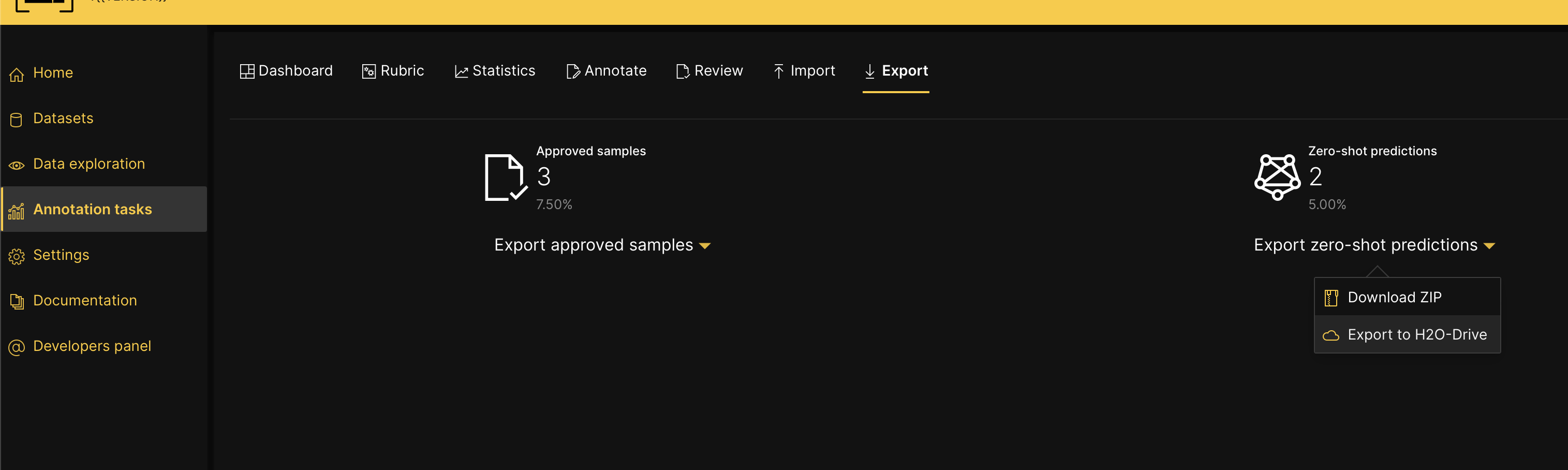Open Settings via the gear icon
The height and width of the screenshot is (470, 1568).
click(17, 255)
